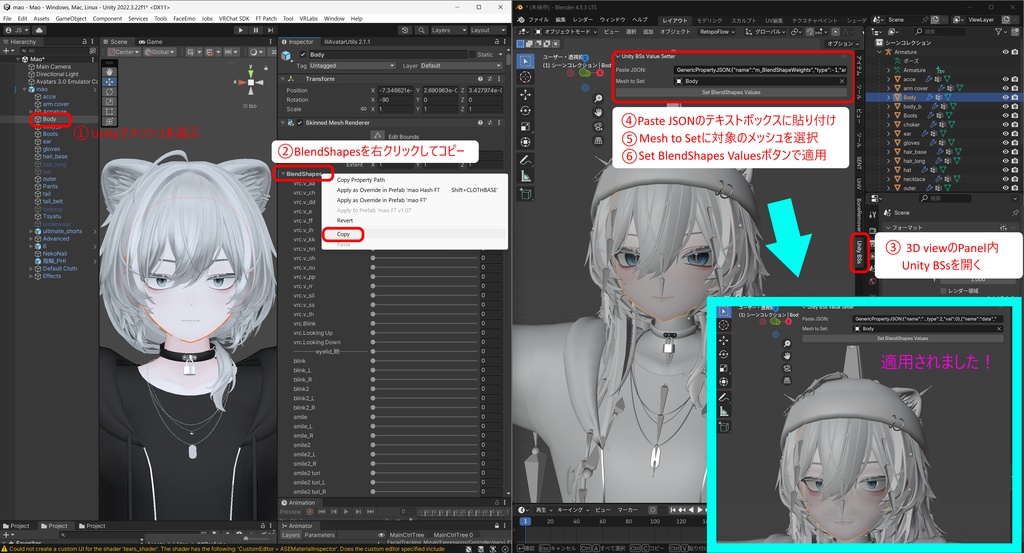Image resolution: width=1024 pixels, height=553 pixels.
Task: Click Transform component help icon in Inspector
Action: pos(480,78)
